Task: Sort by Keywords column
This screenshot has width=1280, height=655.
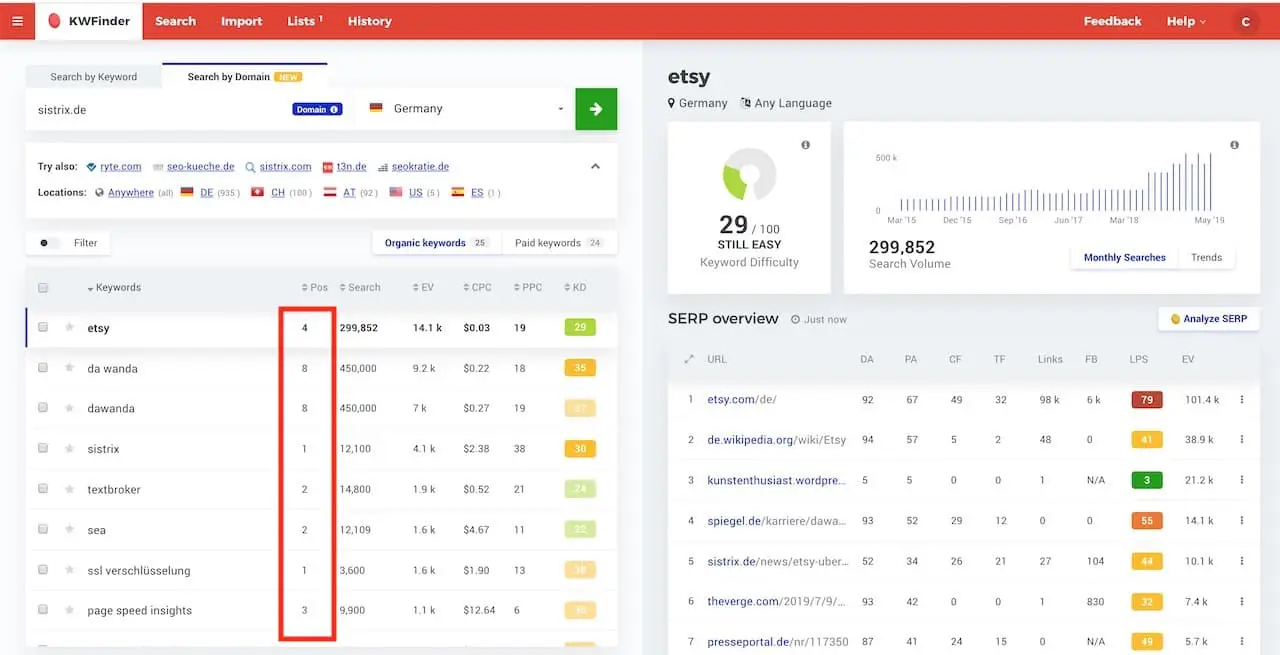Action: click(114, 288)
